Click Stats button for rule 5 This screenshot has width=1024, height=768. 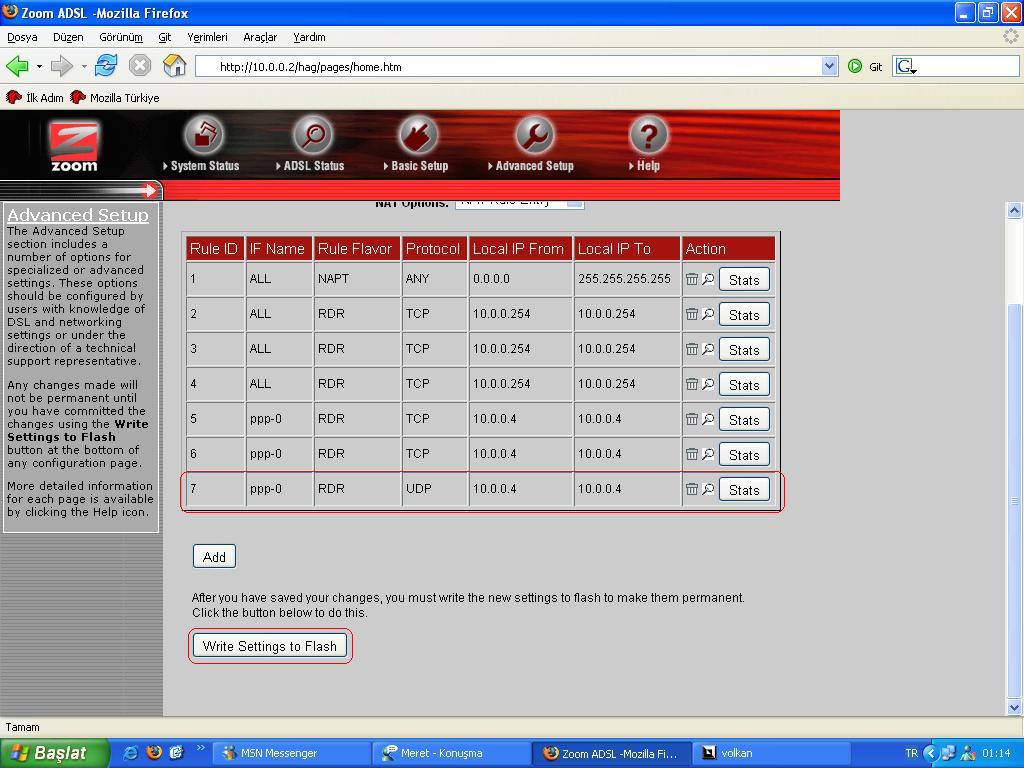pyautogui.click(x=744, y=420)
